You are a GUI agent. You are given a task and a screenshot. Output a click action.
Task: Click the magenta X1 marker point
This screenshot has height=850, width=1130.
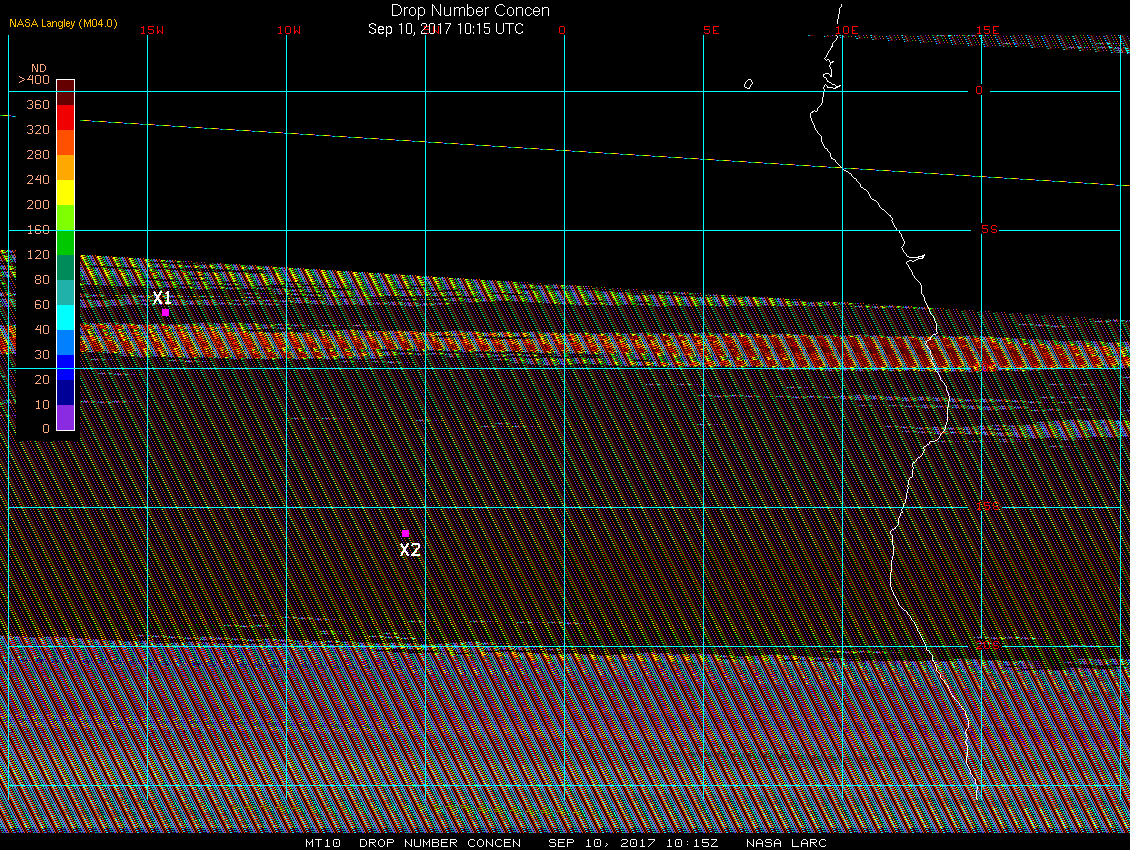(x=166, y=313)
